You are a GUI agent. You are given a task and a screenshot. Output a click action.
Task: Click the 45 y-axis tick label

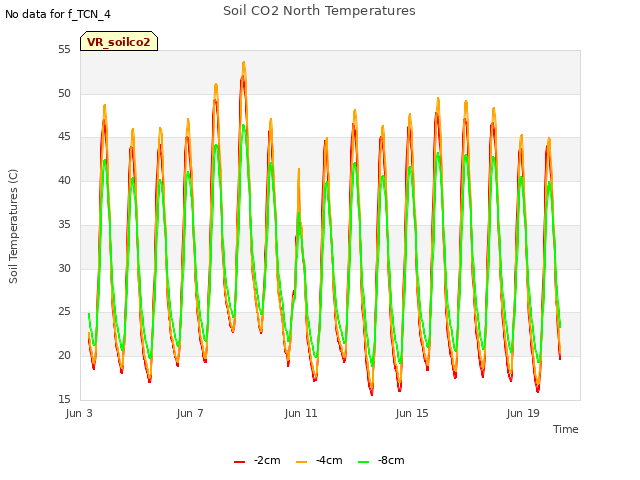point(64,137)
